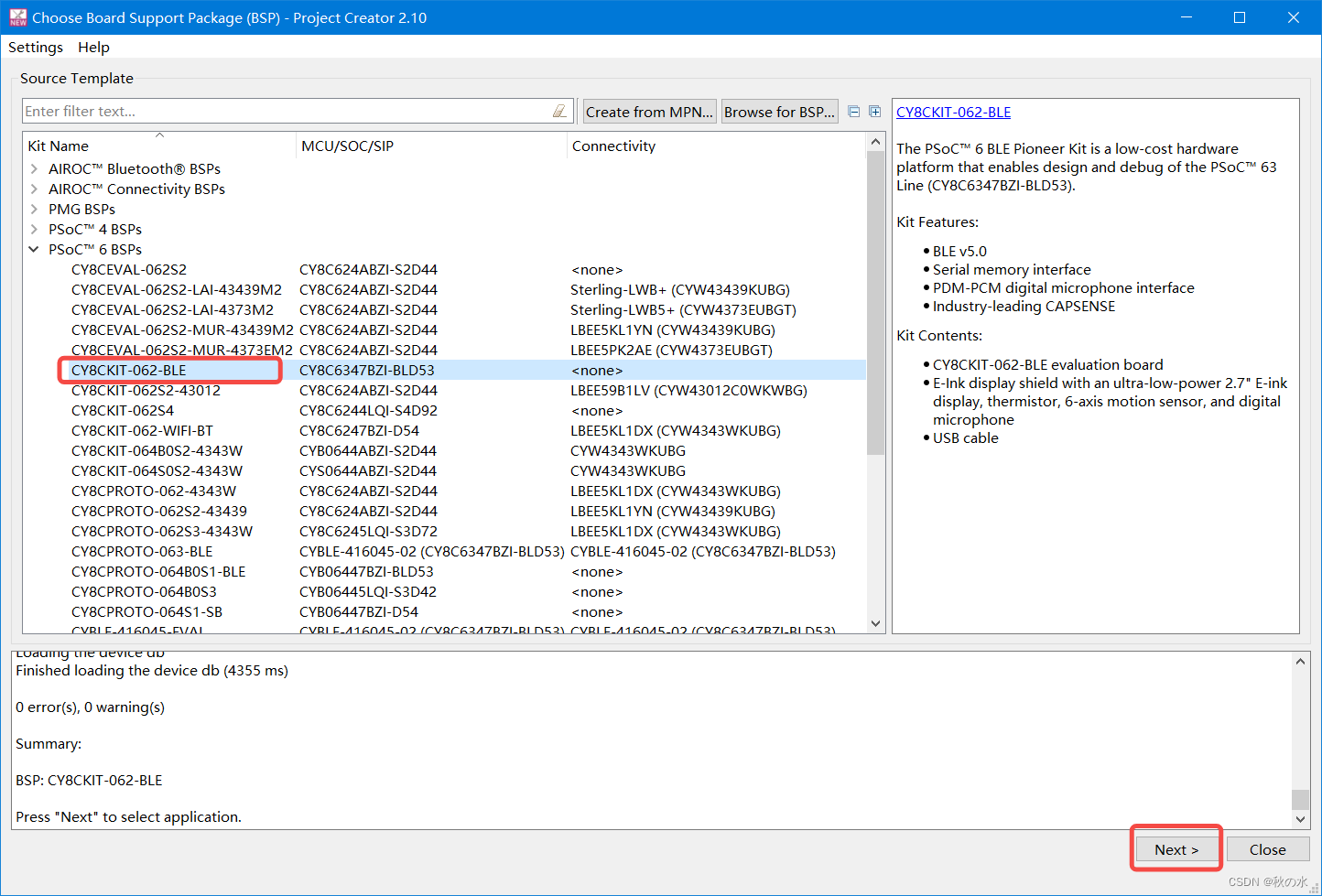Click the collapse all tree icon

(x=854, y=112)
